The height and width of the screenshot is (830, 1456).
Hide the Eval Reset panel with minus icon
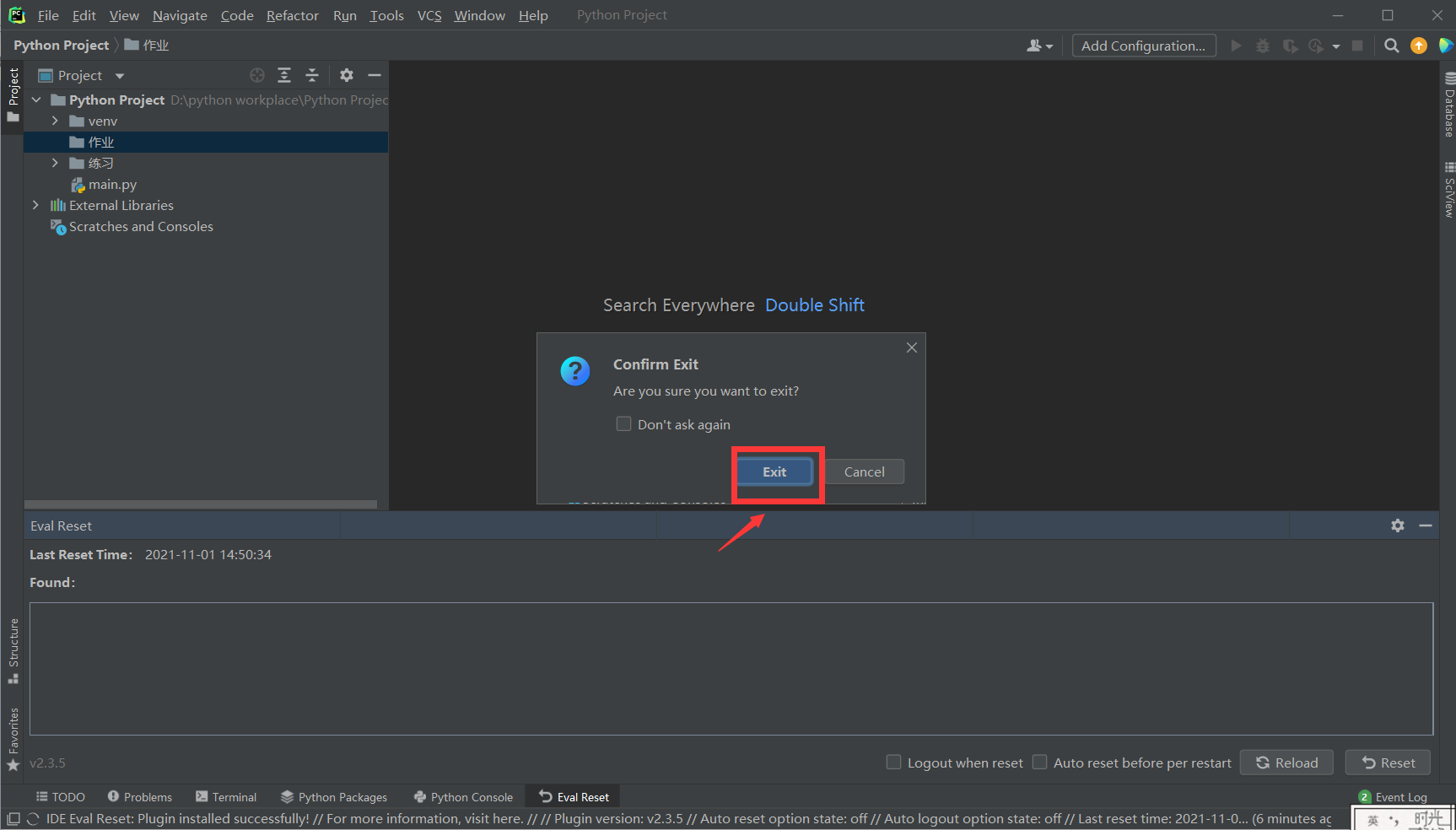[x=1426, y=525]
